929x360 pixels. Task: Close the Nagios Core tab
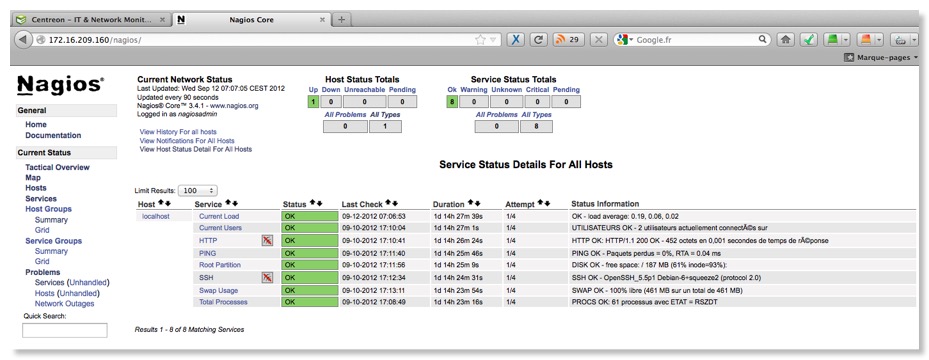point(322,20)
